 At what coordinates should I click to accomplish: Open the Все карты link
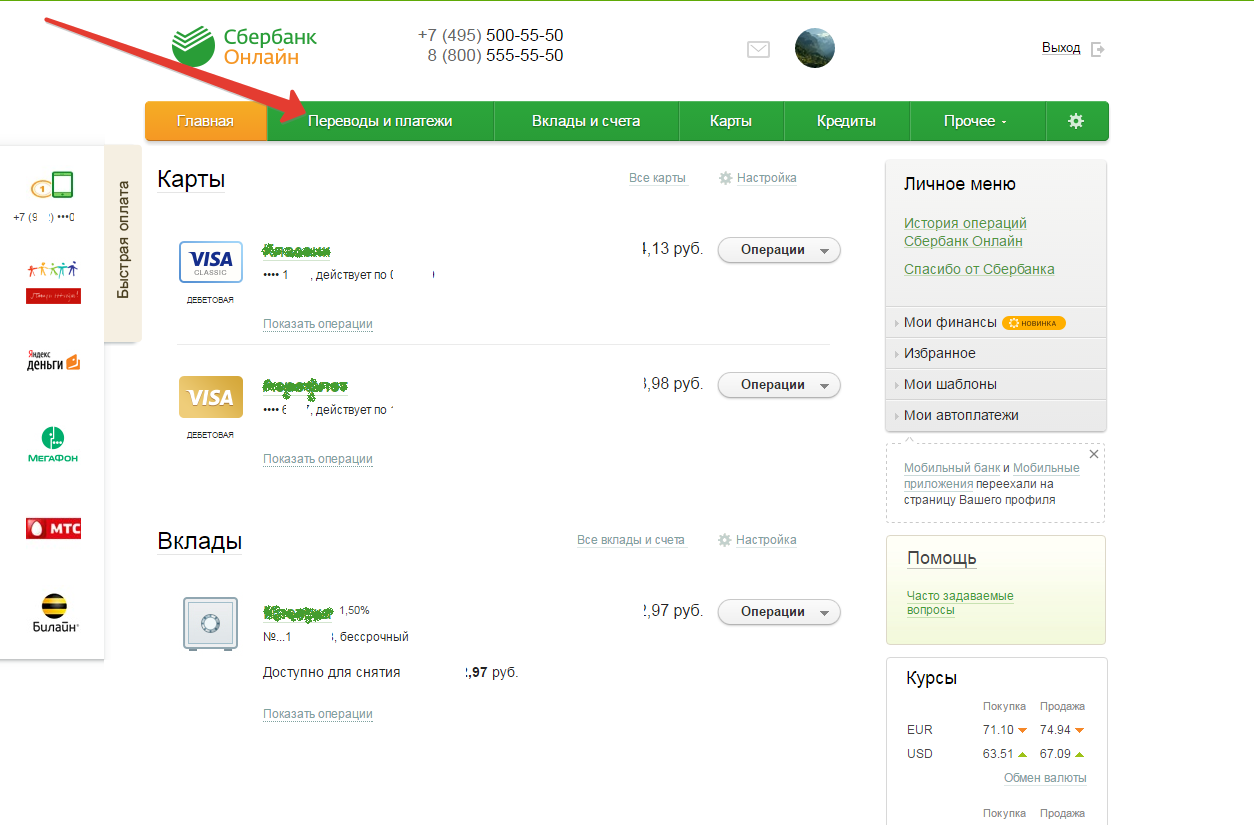point(657,178)
